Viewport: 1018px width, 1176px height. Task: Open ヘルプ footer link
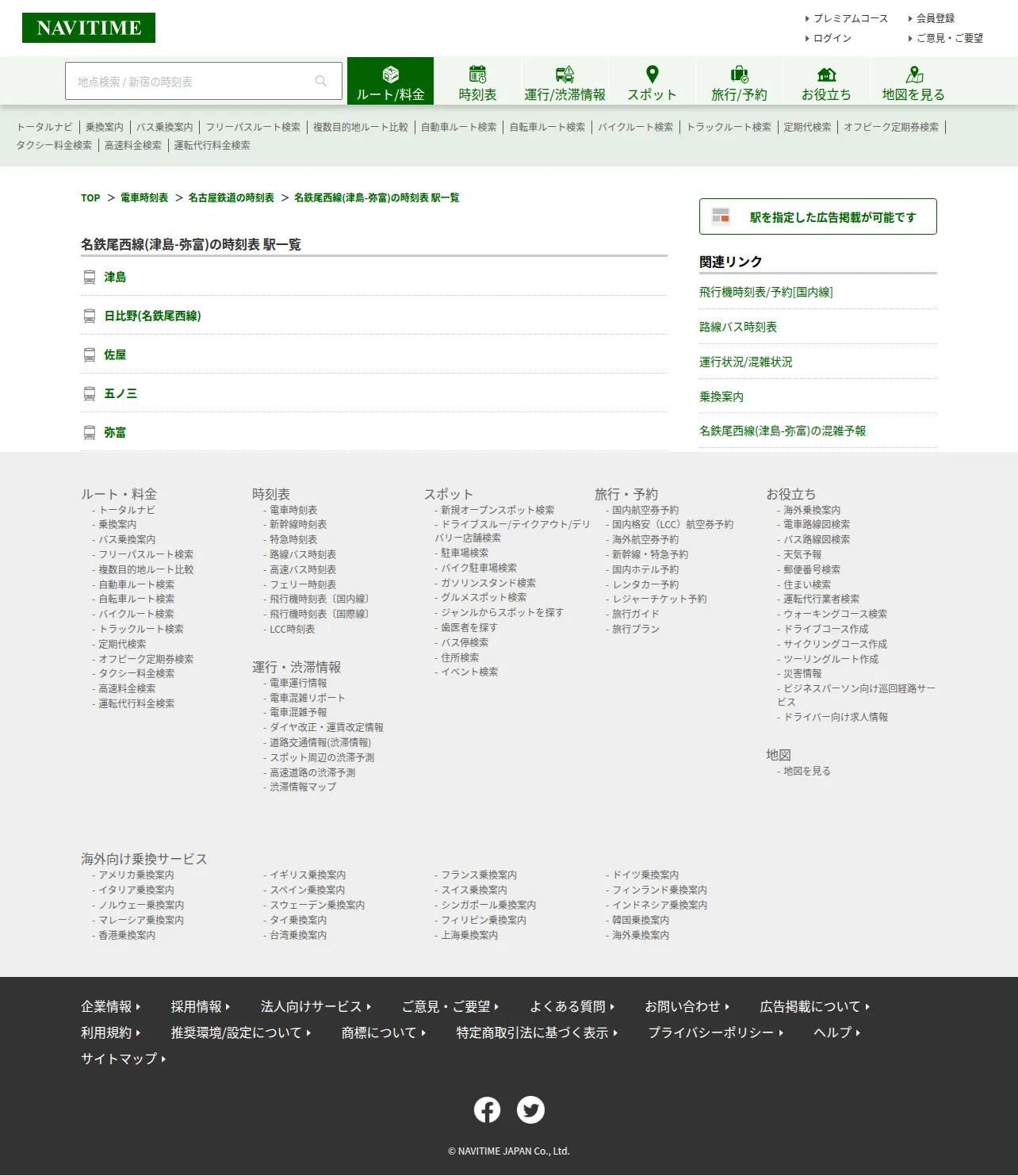(x=837, y=1032)
